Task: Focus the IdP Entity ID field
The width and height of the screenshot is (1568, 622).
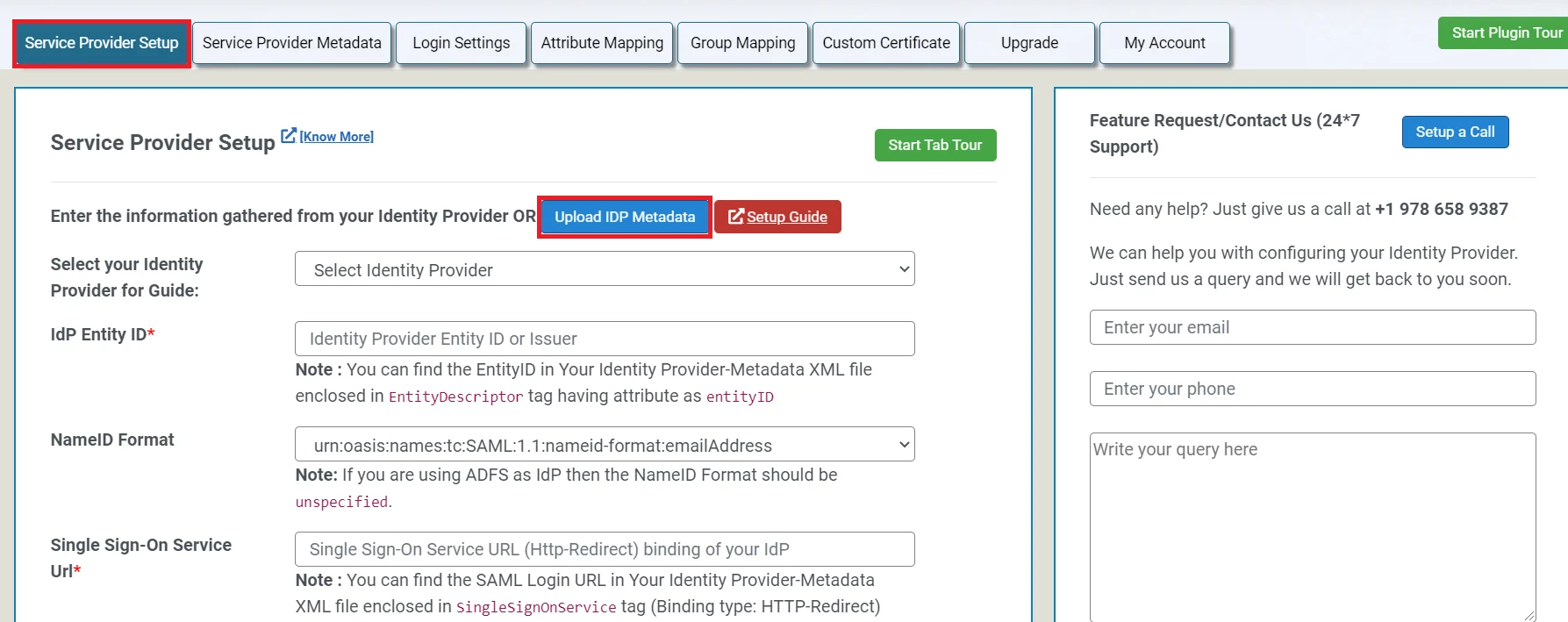Action: [x=605, y=339]
